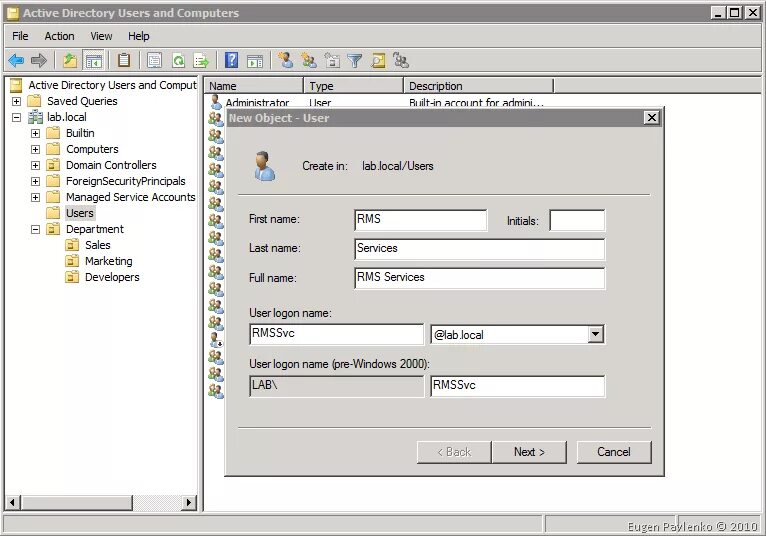Select Domain Controllers in the tree
The height and width of the screenshot is (536, 766).
pos(111,165)
